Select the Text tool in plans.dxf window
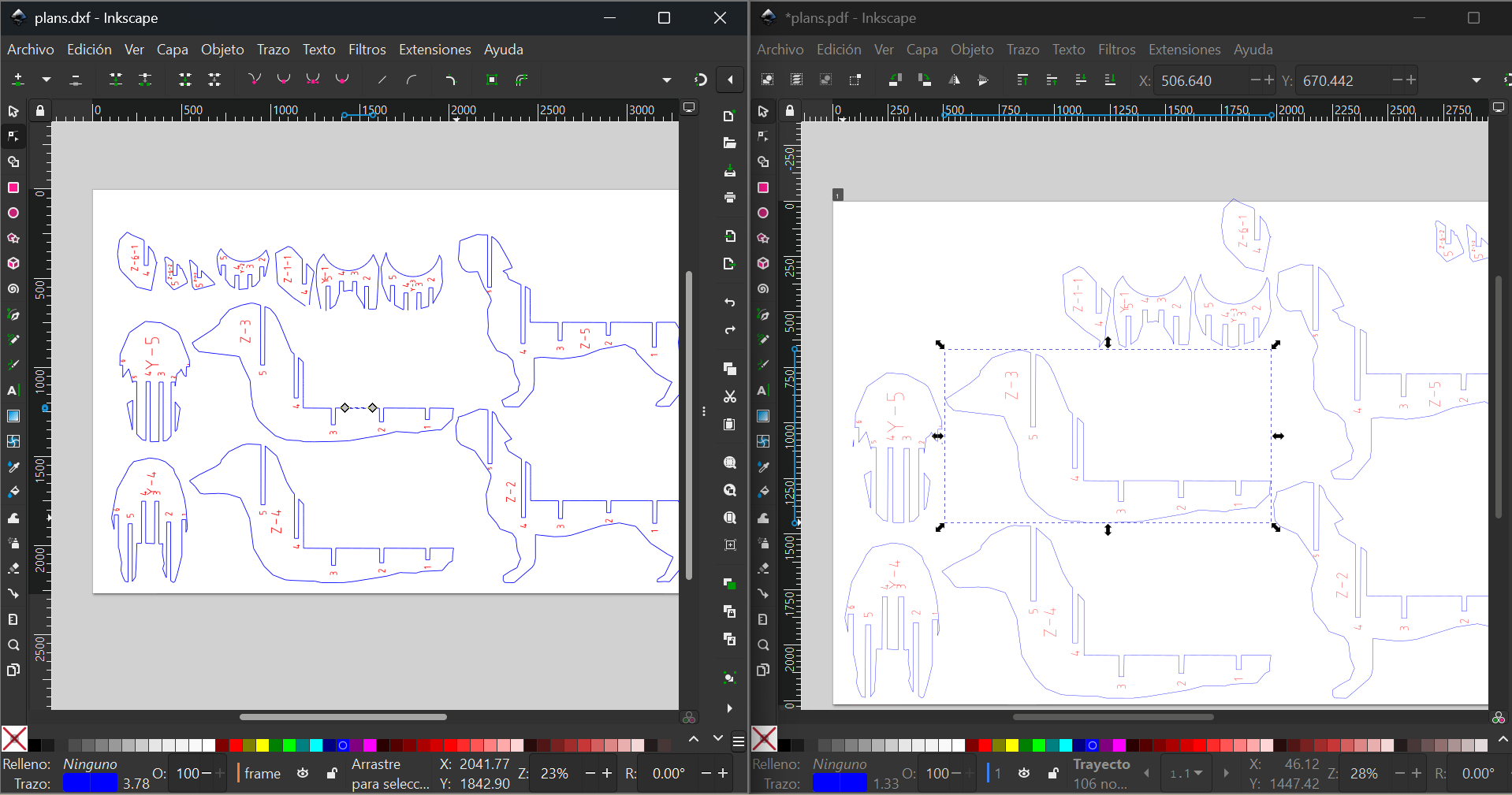Screen dimensions: 1512x795 (x=13, y=391)
